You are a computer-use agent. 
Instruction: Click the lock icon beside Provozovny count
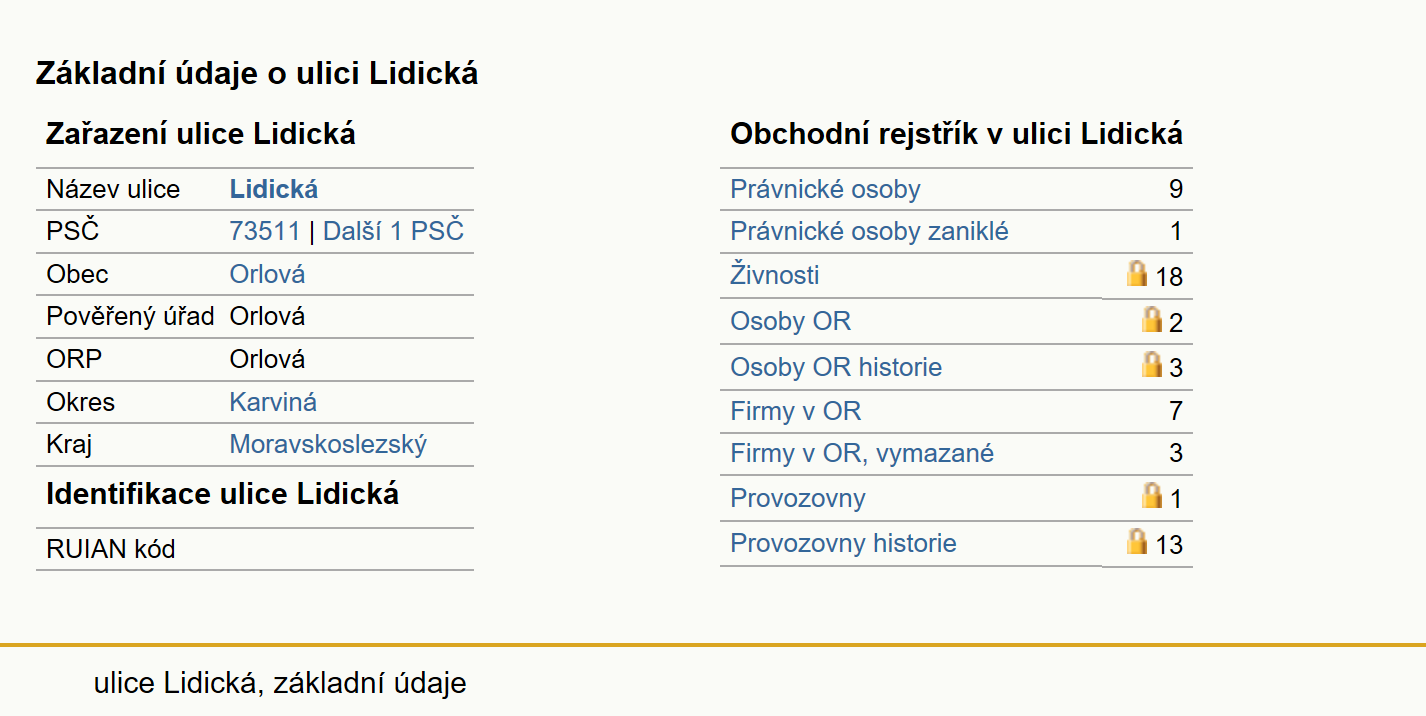click(1152, 495)
